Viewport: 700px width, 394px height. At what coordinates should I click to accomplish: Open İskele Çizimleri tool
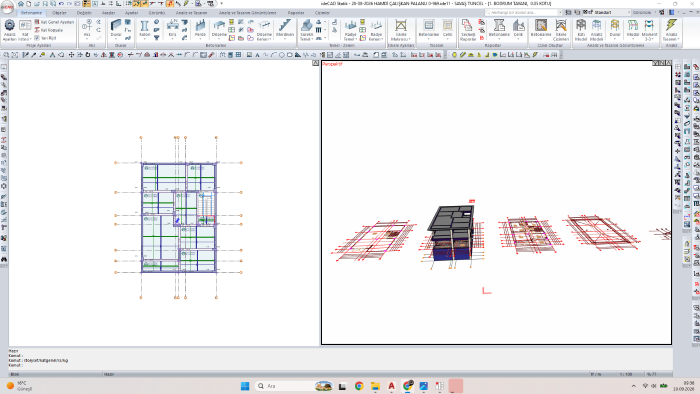[x=561, y=30]
